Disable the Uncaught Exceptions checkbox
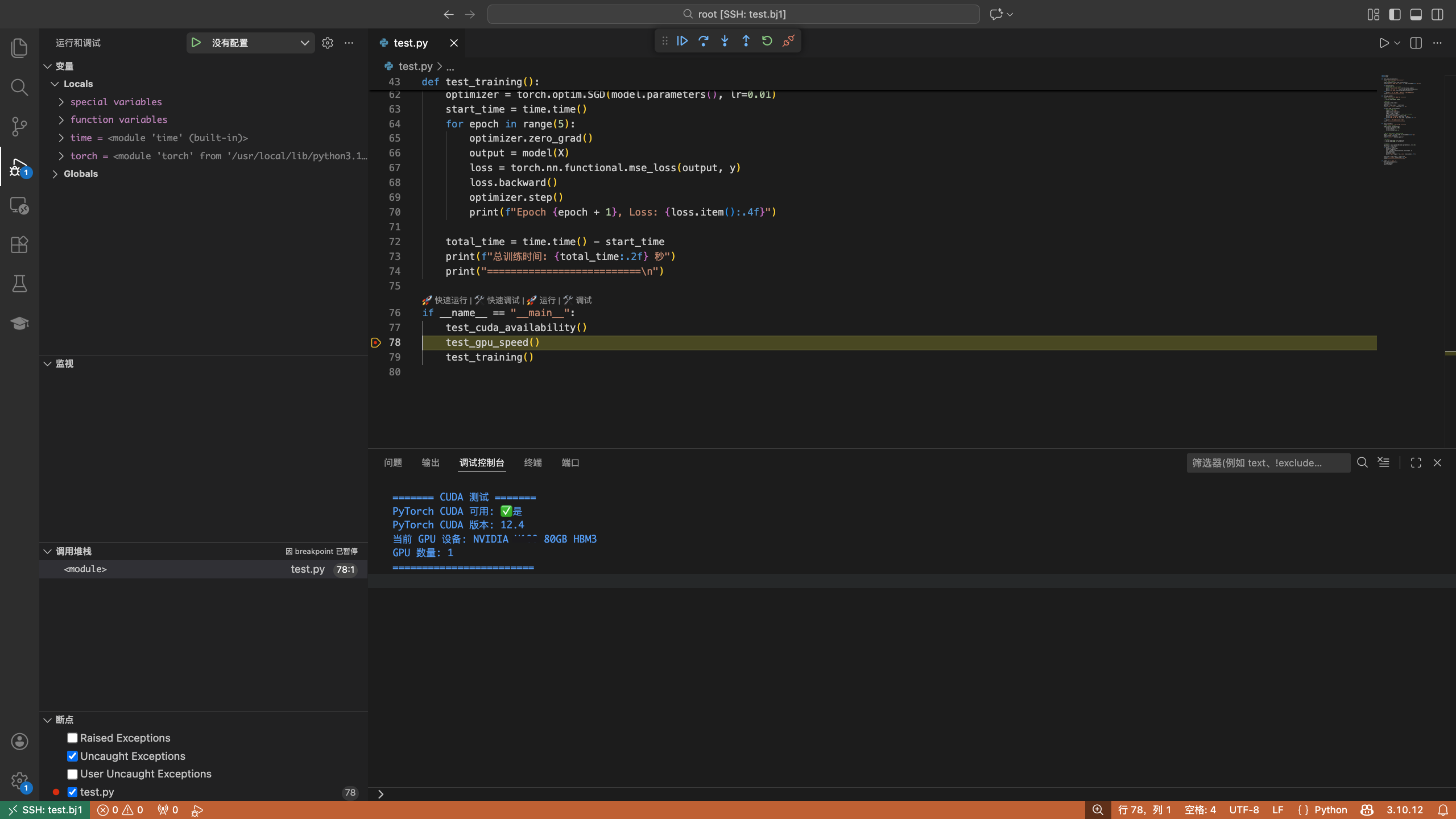This screenshot has width=1456, height=819. coord(72,756)
